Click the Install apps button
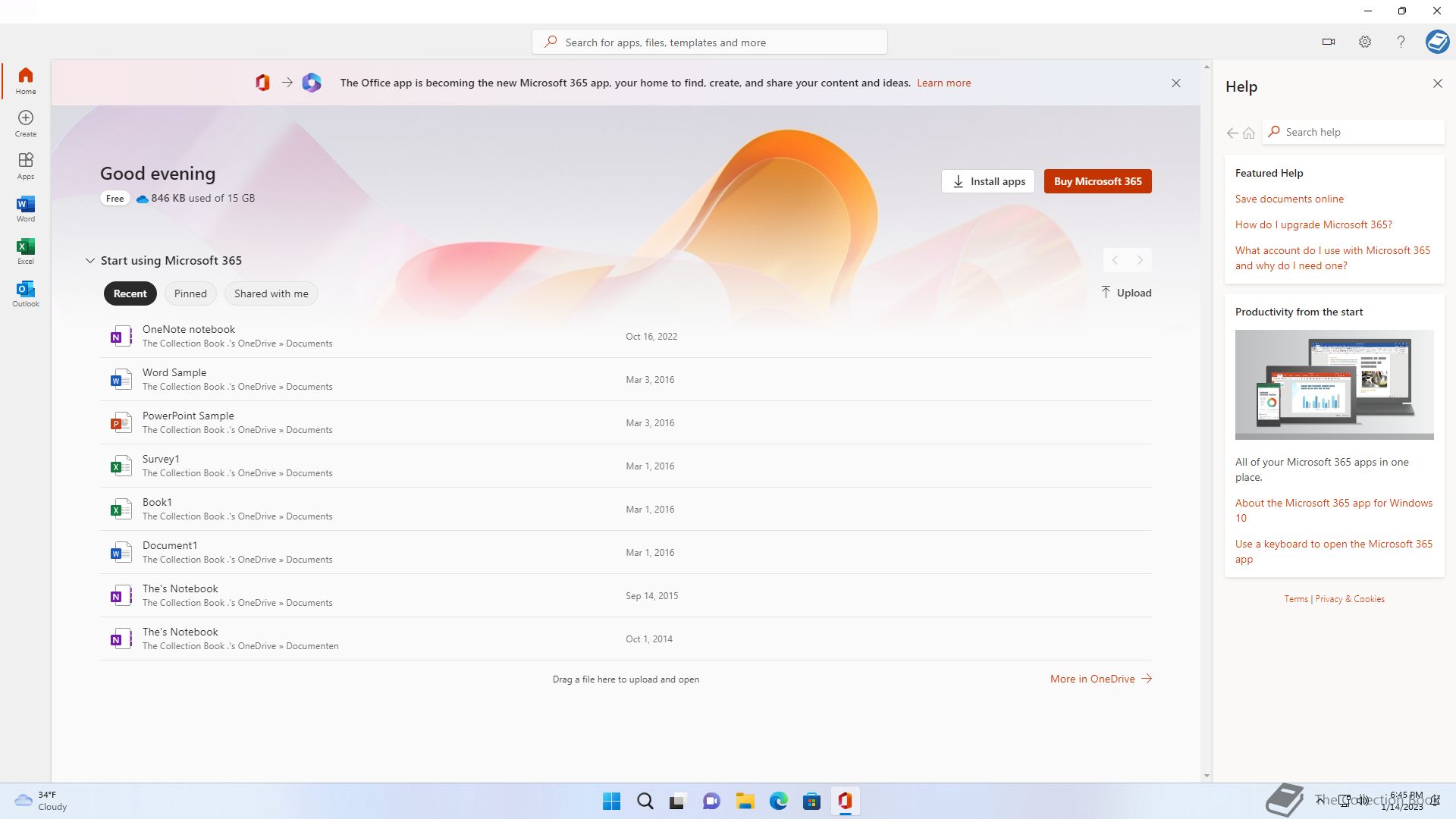Viewport: 1456px width, 819px height. tap(988, 181)
